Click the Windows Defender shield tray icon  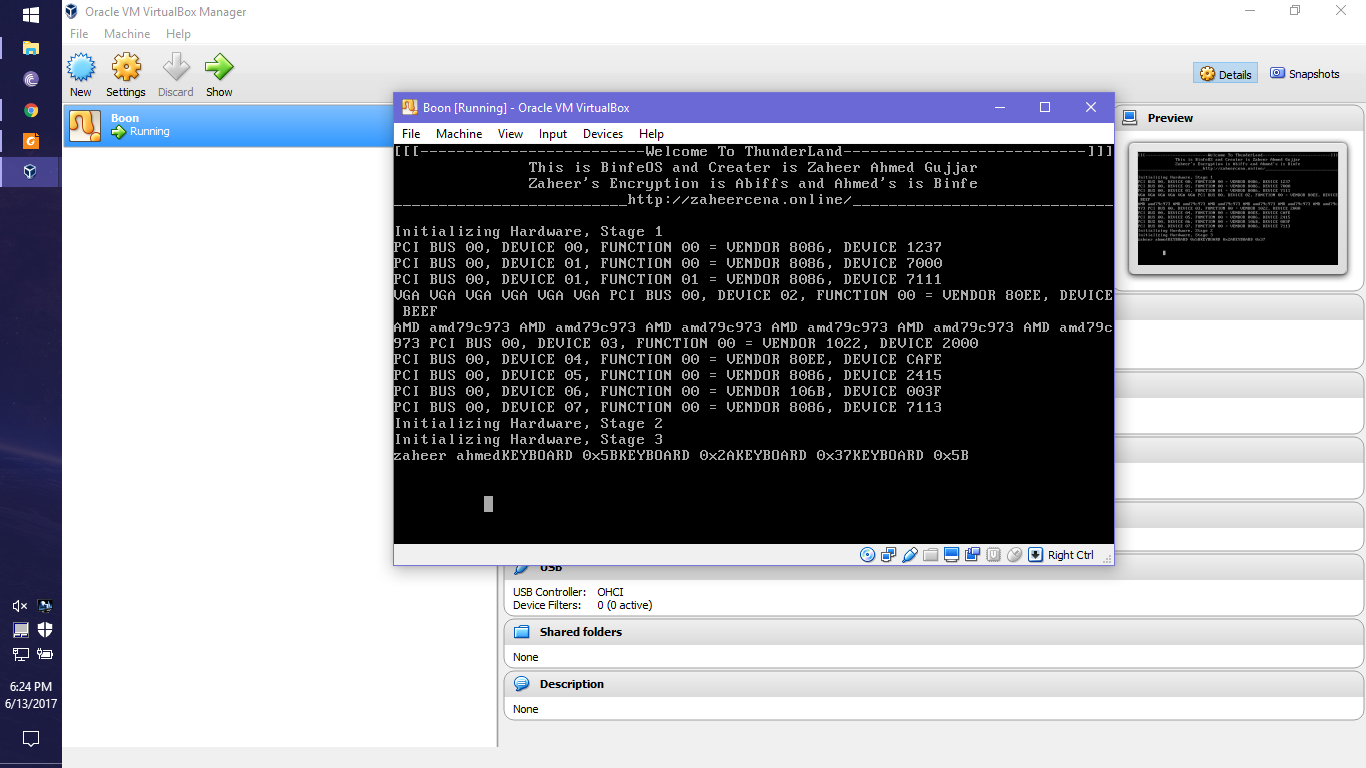pos(45,630)
